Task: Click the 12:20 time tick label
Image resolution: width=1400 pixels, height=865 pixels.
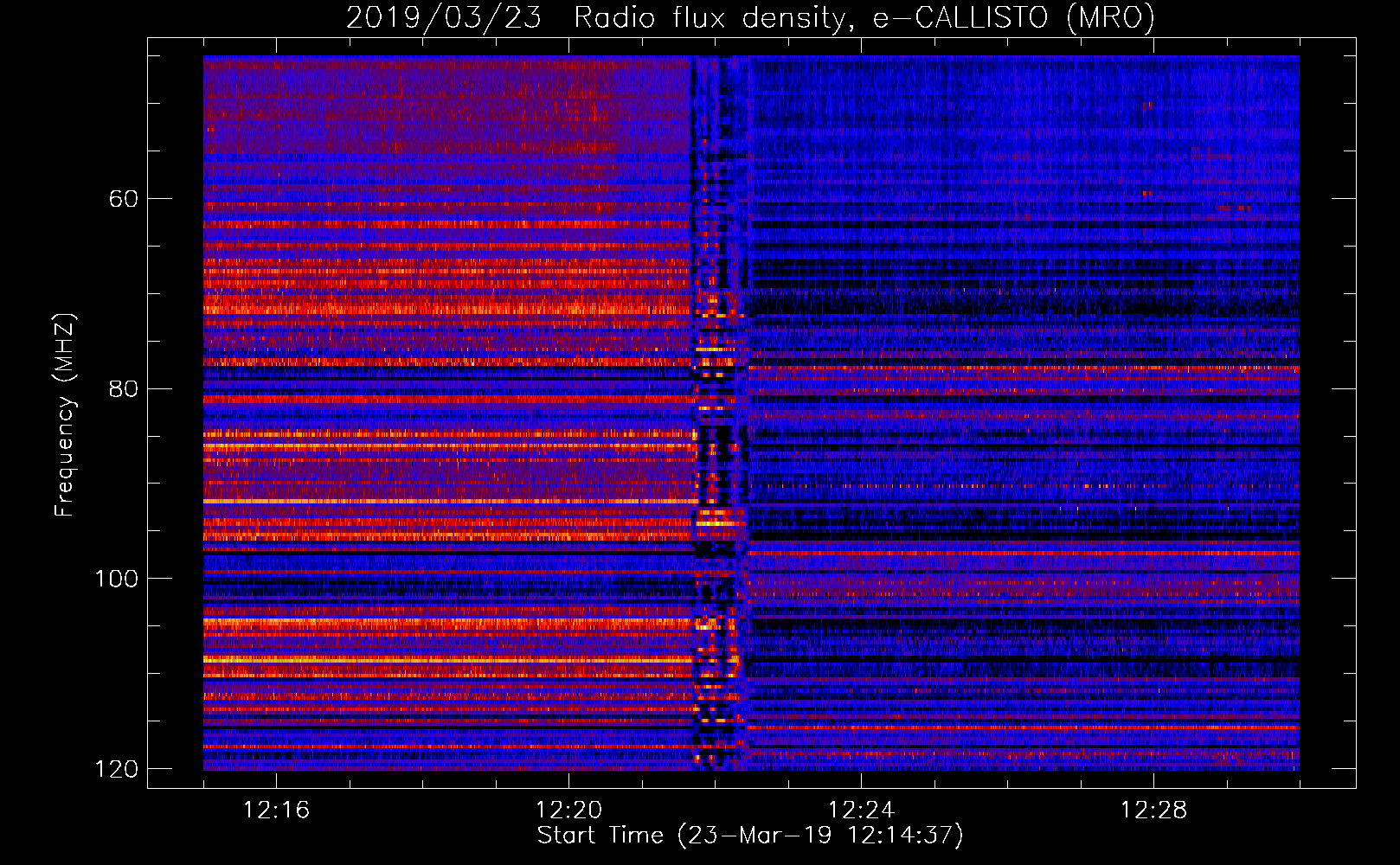Action: coord(568,811)
